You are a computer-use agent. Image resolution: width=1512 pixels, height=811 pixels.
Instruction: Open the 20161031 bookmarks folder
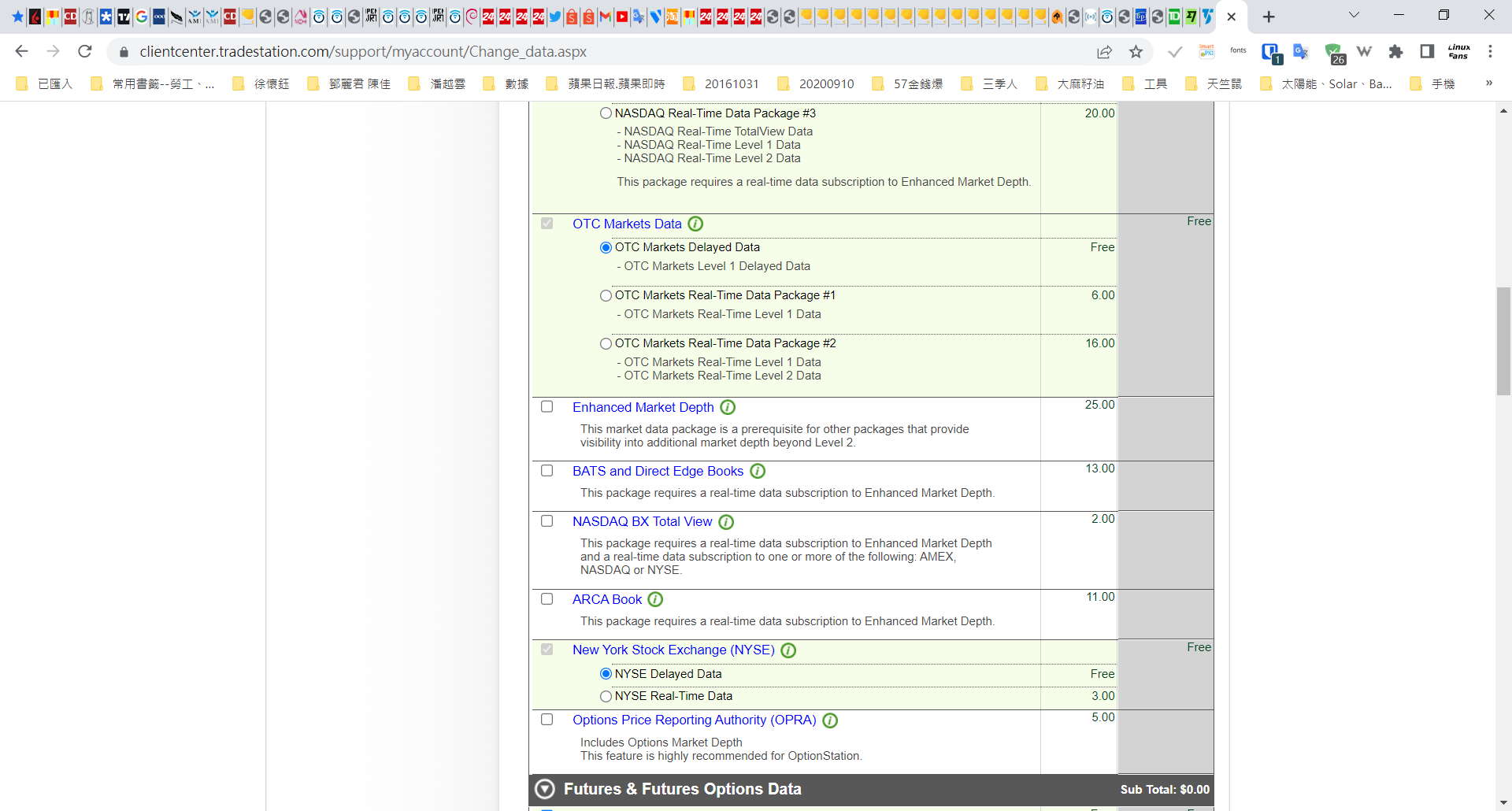coord(721,83)
